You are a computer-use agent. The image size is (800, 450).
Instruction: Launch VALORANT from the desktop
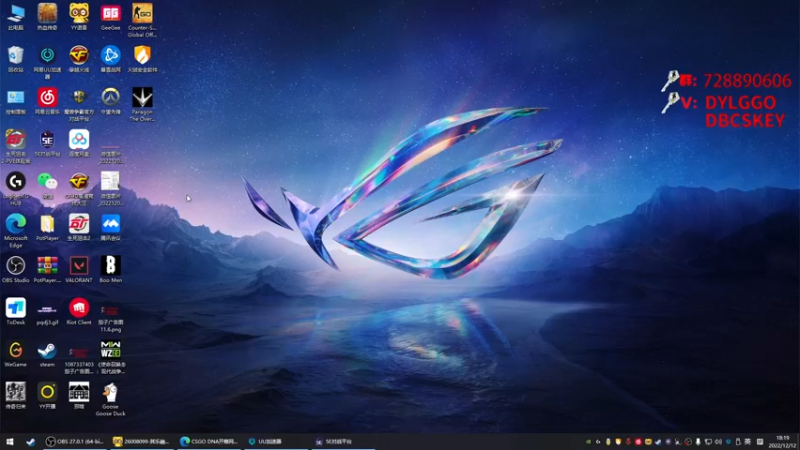pyautogui.click(x=79, y=270)
